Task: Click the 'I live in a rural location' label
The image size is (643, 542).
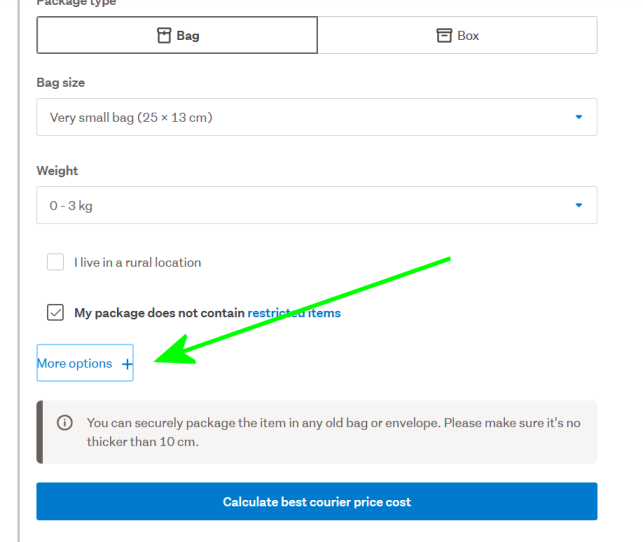Action: pyautogui.click(x=137, y=262)
